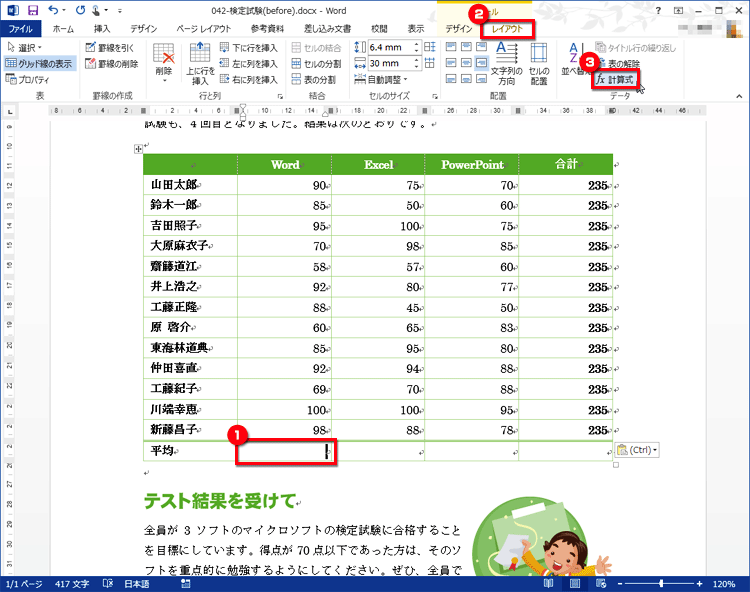Open the Insert (挿入) tab

click(x=102, y=29)
